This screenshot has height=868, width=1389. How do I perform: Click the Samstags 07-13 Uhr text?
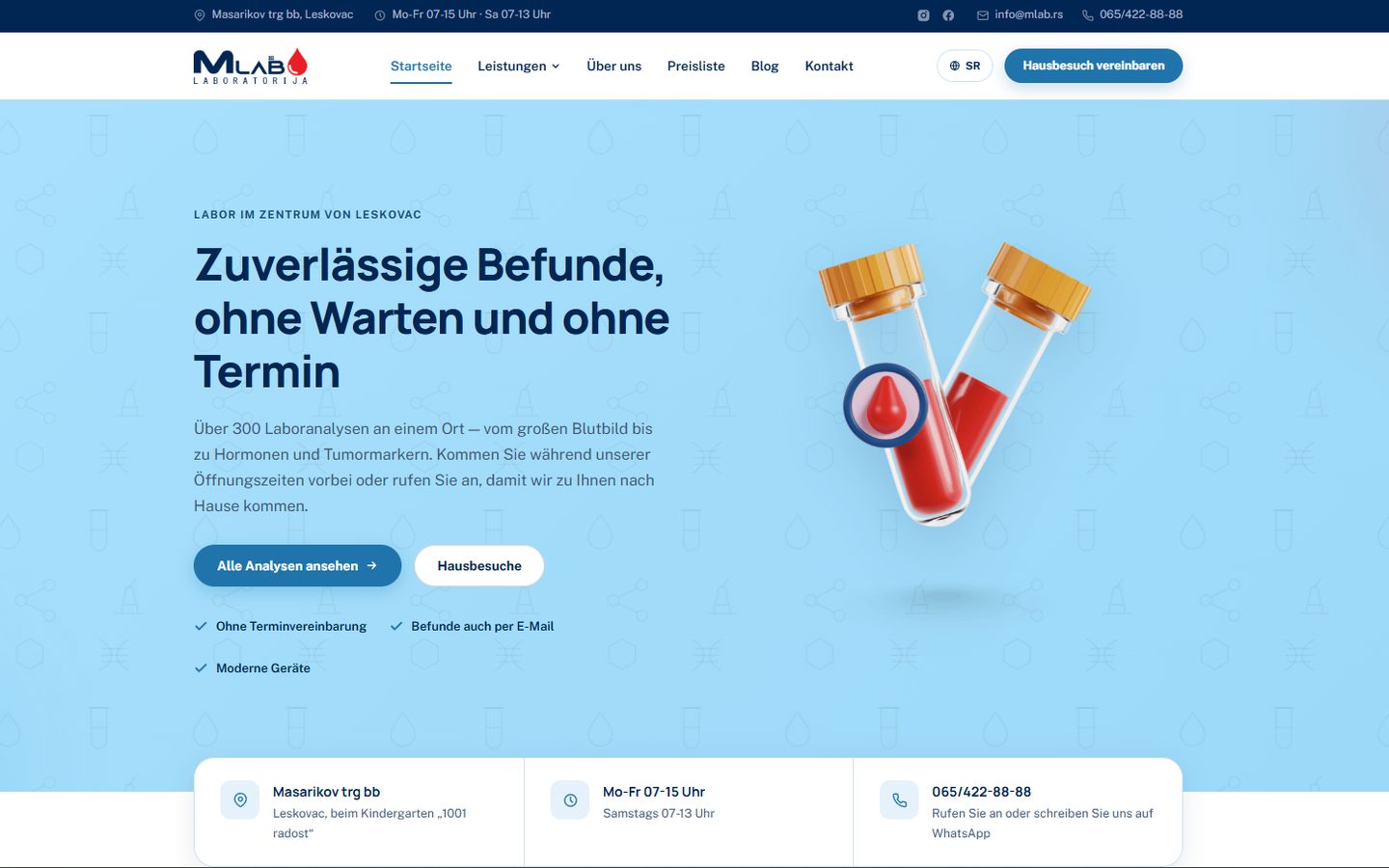tap(659, 813)
